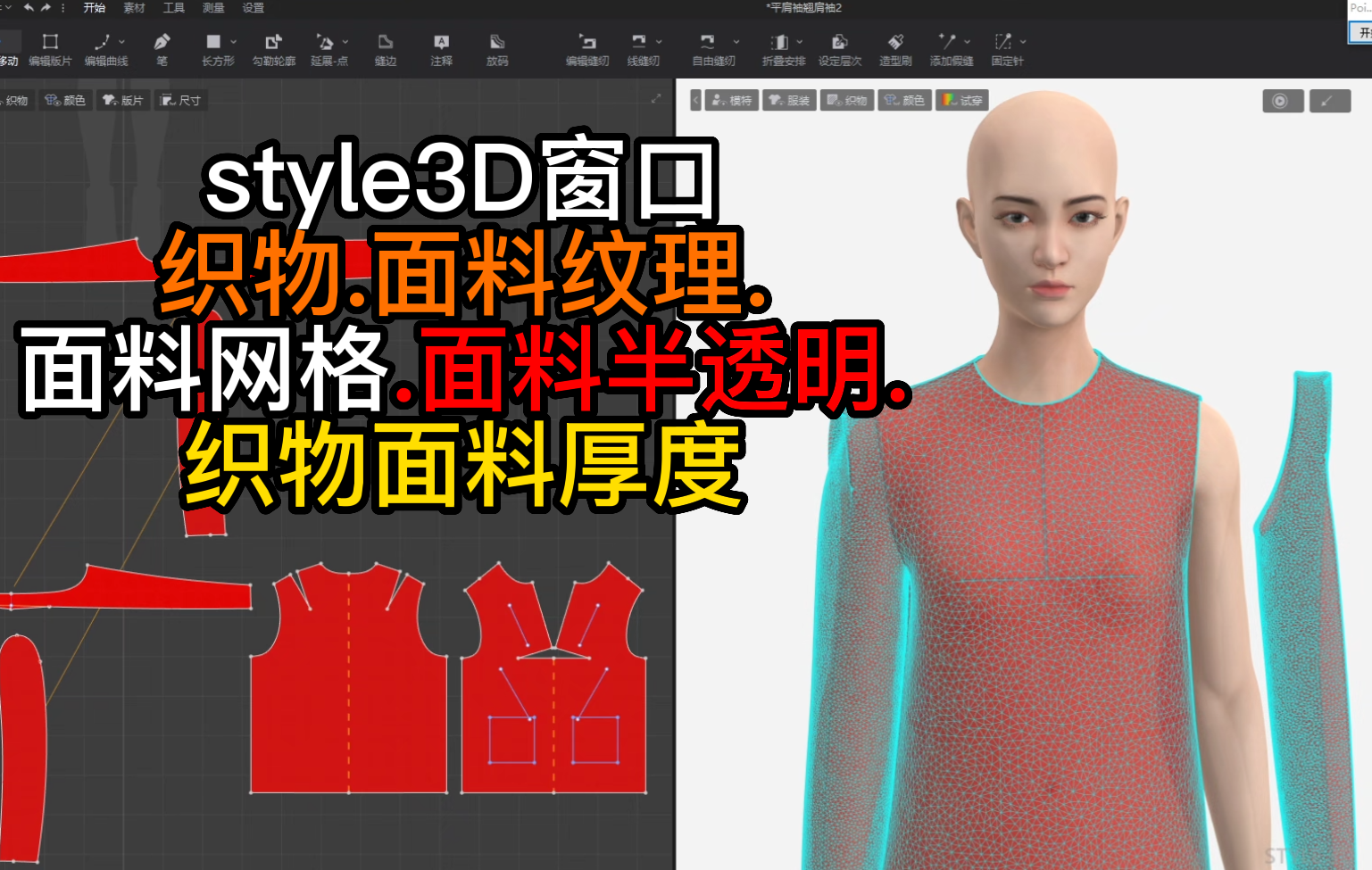
Task: Click the redo arrow
Action: coord(46,7)
